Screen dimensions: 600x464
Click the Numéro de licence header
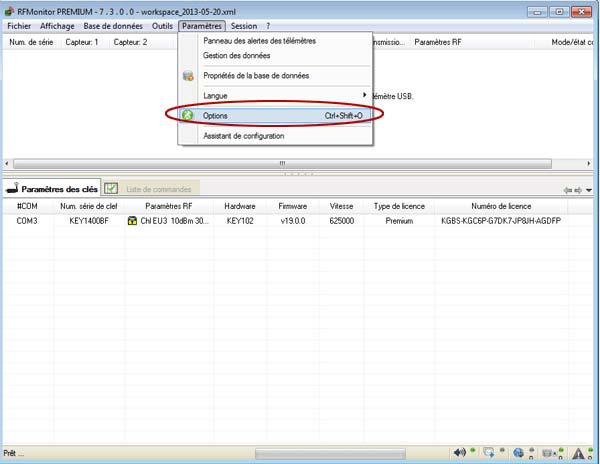point(501,206)
